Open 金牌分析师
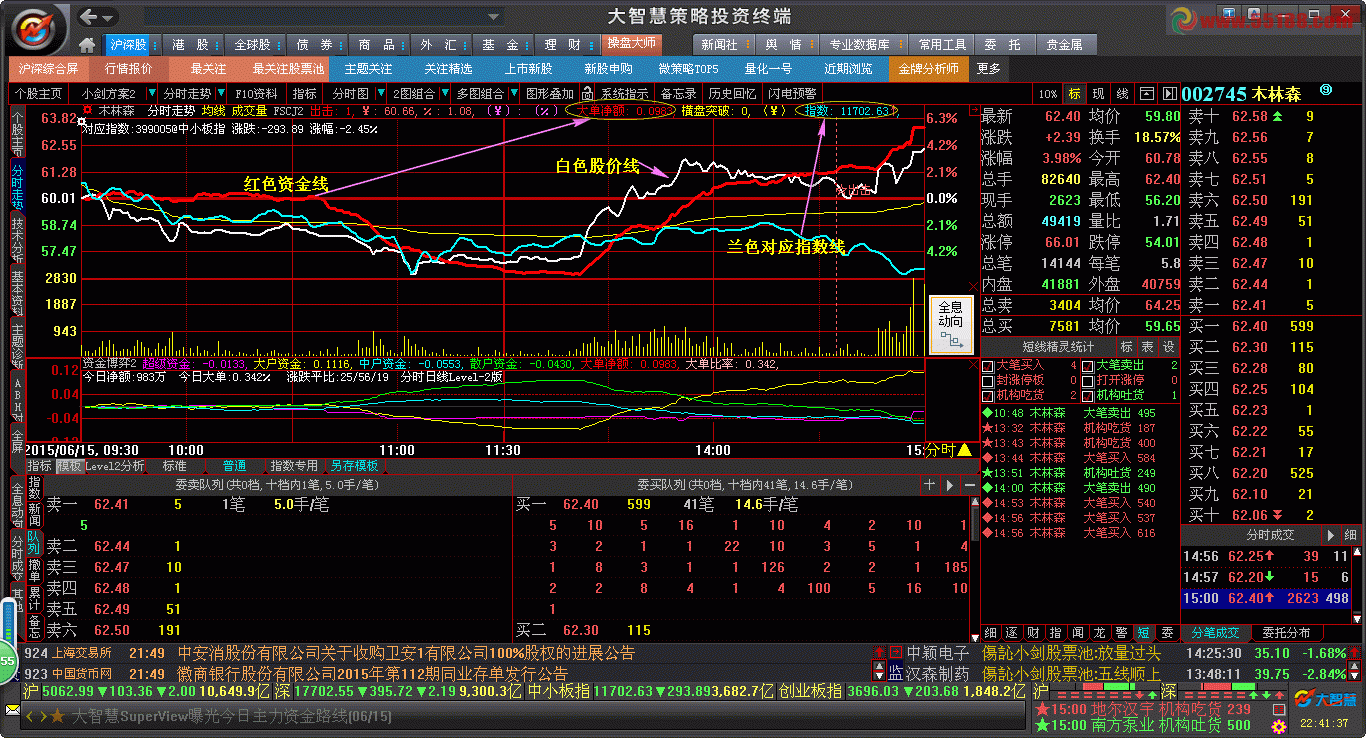 click(x=929, y=69)
